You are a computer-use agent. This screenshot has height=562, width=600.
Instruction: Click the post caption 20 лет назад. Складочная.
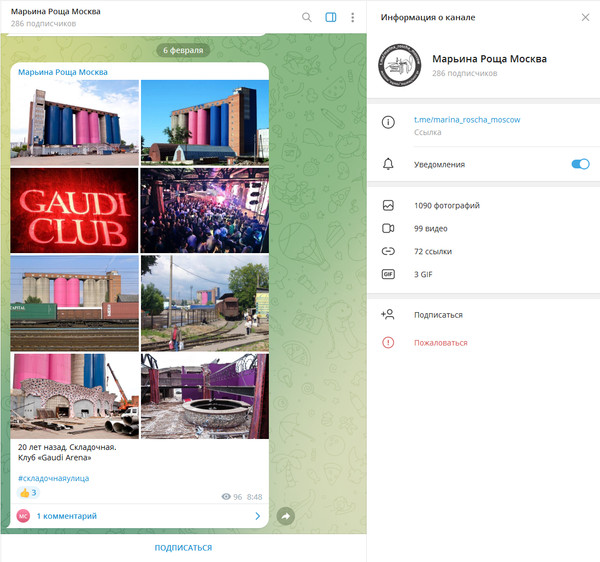pyautogui.click(x=67, y=447)
